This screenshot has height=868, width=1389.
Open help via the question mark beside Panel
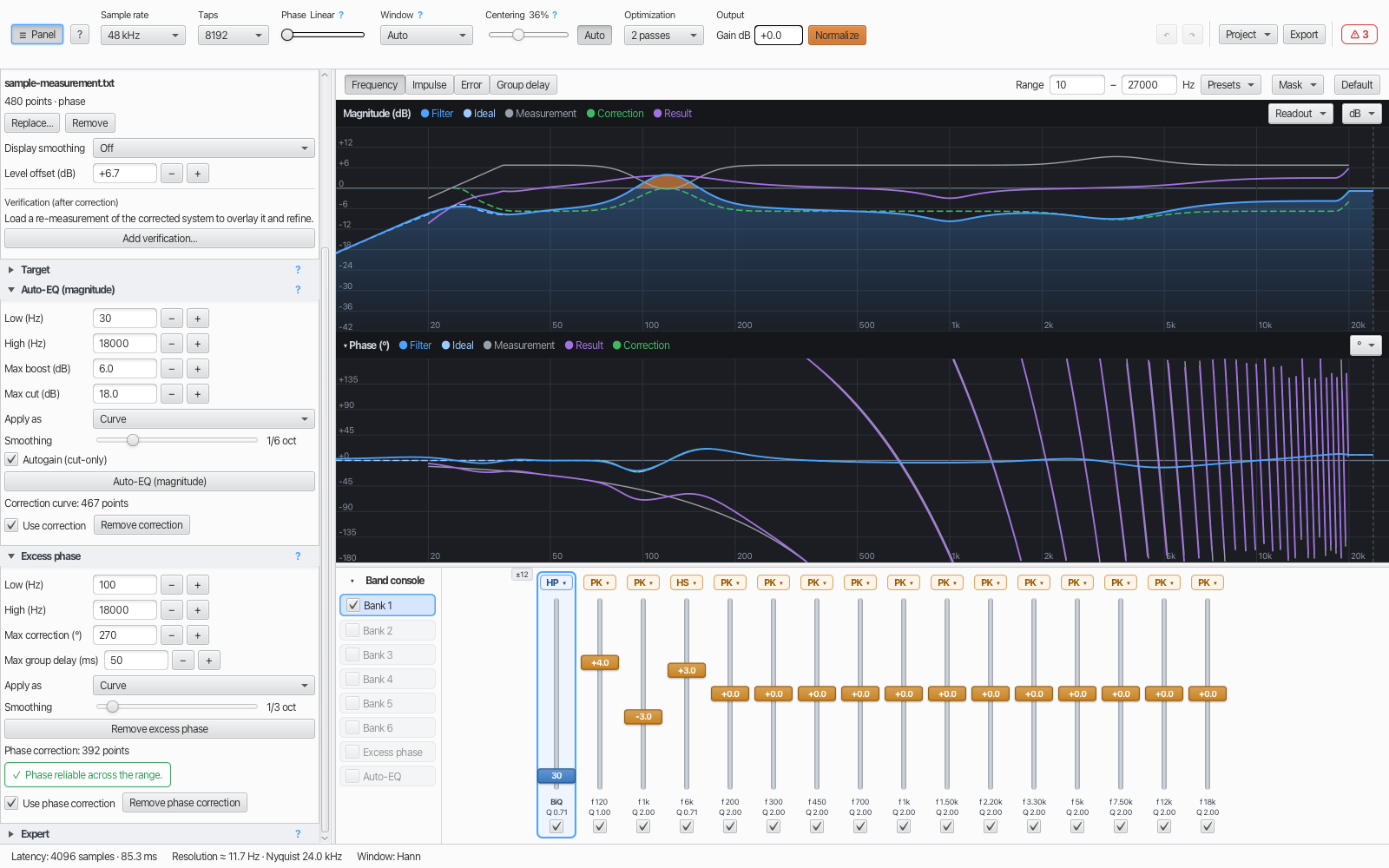pyautogui.click(x=80, y=35)
